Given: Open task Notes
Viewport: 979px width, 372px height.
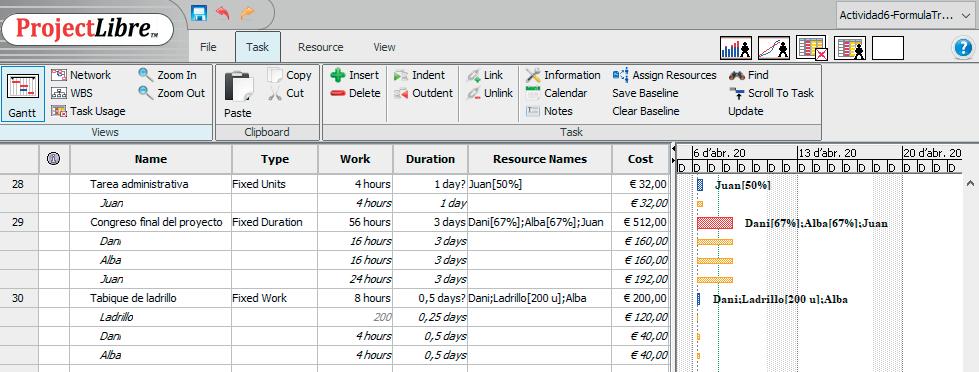Looking at the screenshot, I should (549, 111).
